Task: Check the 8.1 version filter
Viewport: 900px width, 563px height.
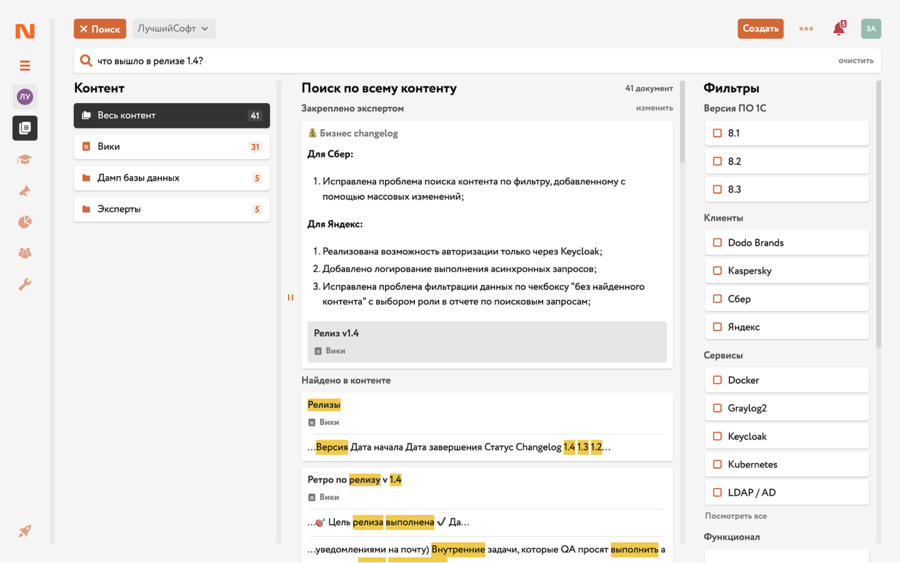Action: point(717,133)
